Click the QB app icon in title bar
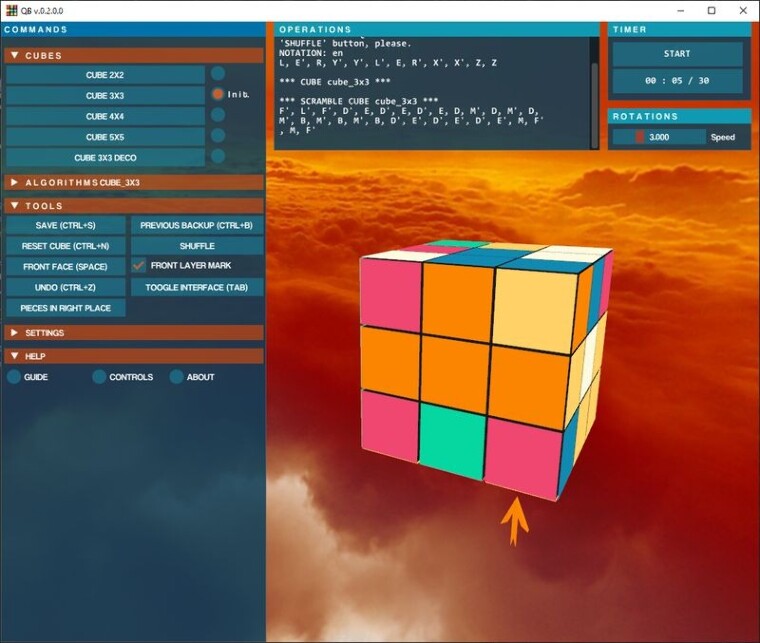760x643 pixels. [x=11, y=10]
